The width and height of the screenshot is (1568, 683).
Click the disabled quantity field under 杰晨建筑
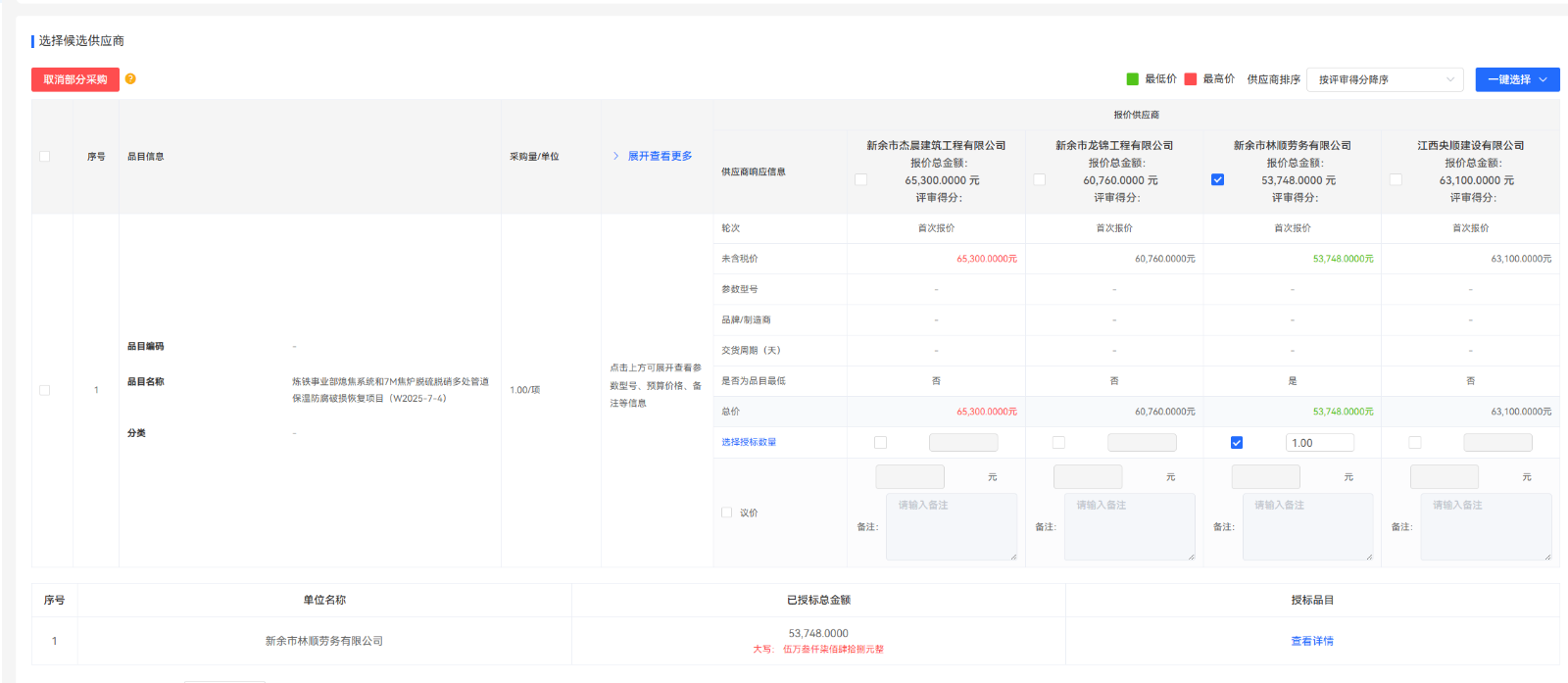[x=963, y=443]
